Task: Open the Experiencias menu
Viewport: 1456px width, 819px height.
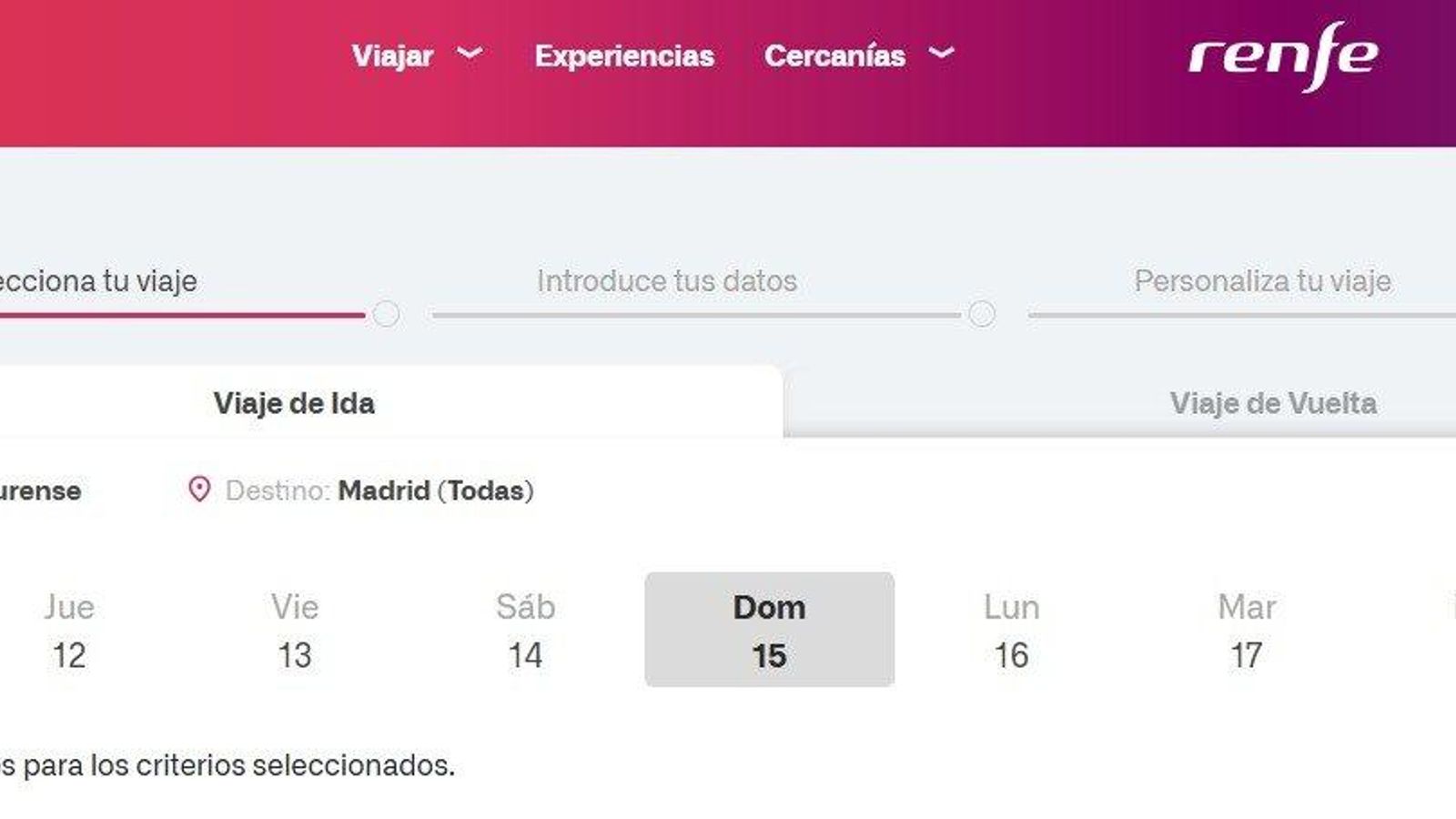Action: tap(626, 56)
